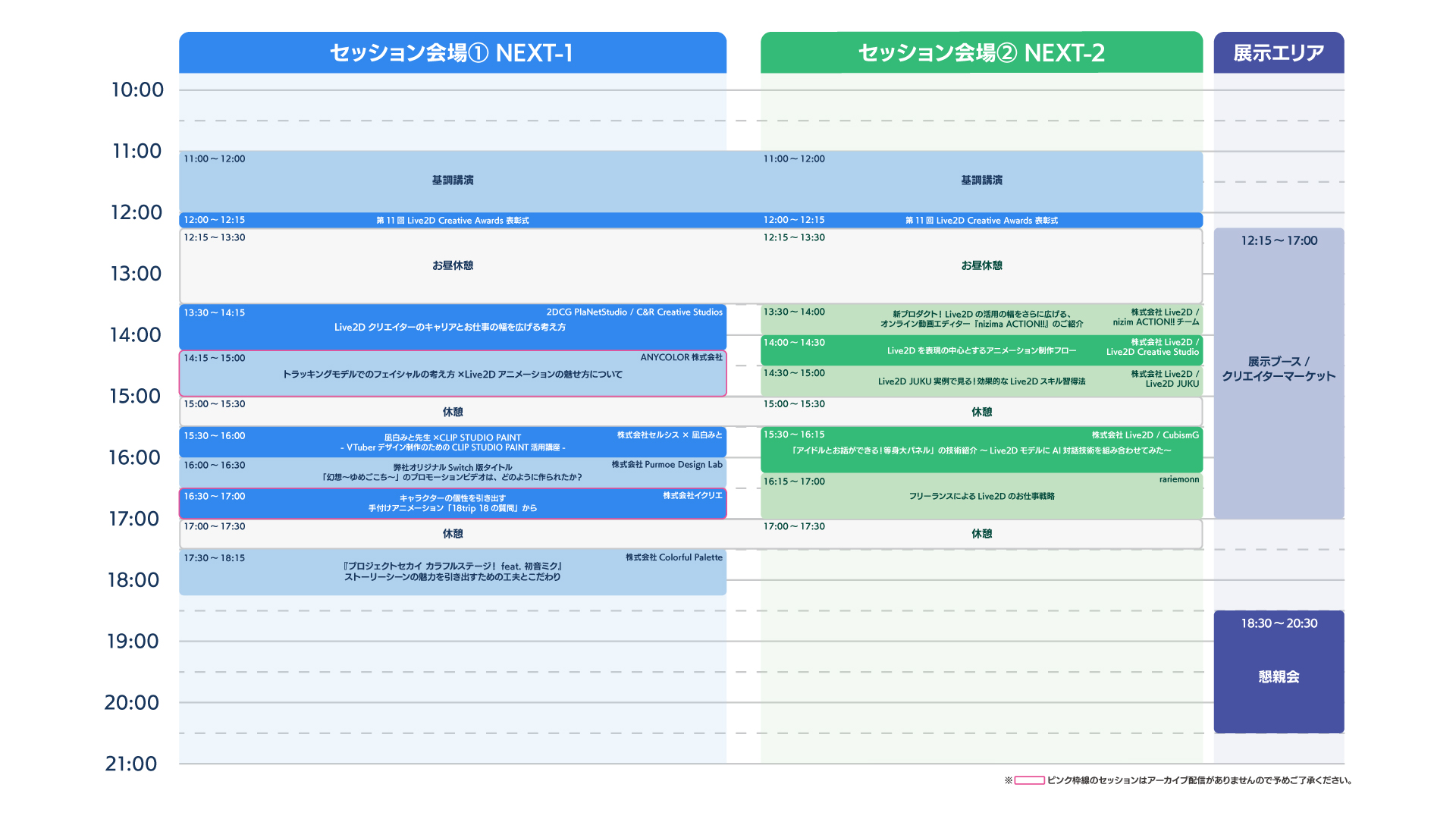Click the 21:00 time axis label
Viewport: 1456px width, 819px height.
tap(131, 764)
